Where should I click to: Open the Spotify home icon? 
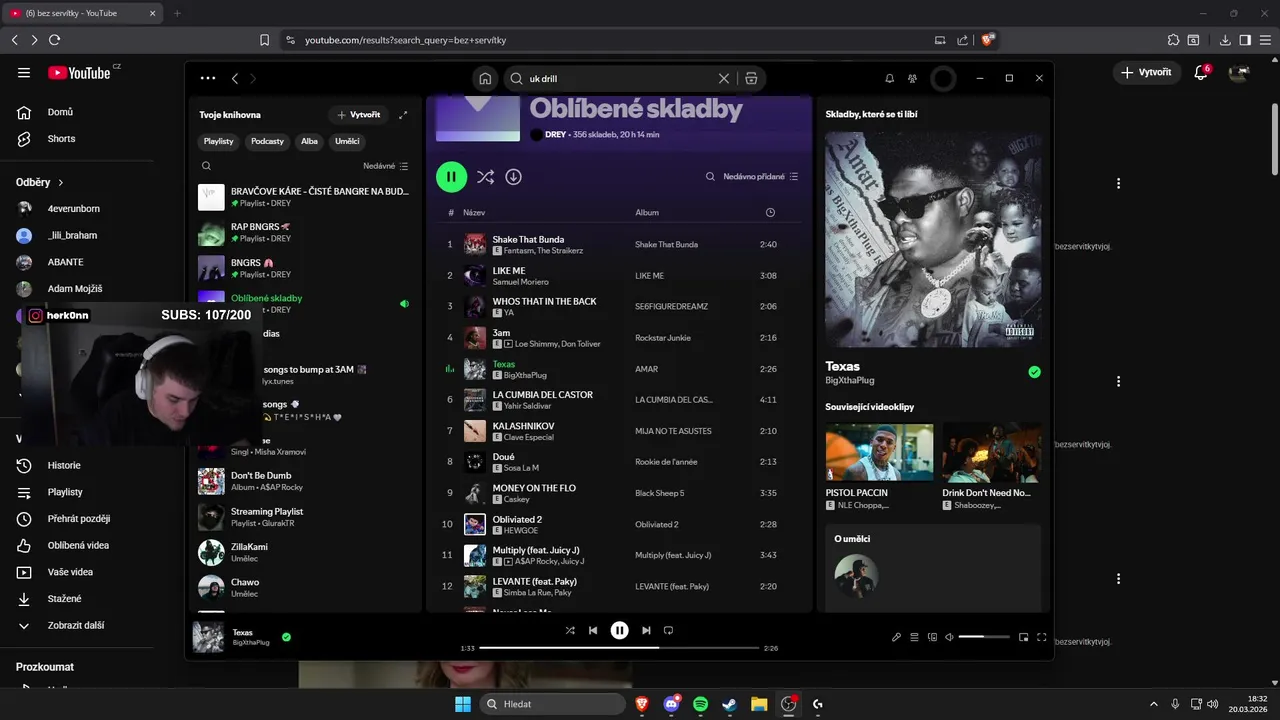point(485,78)
